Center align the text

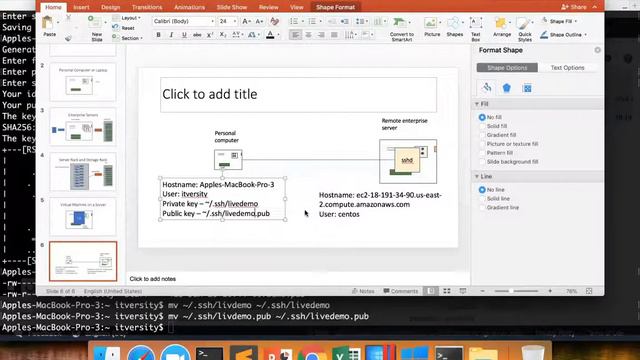tap(308, 35)
